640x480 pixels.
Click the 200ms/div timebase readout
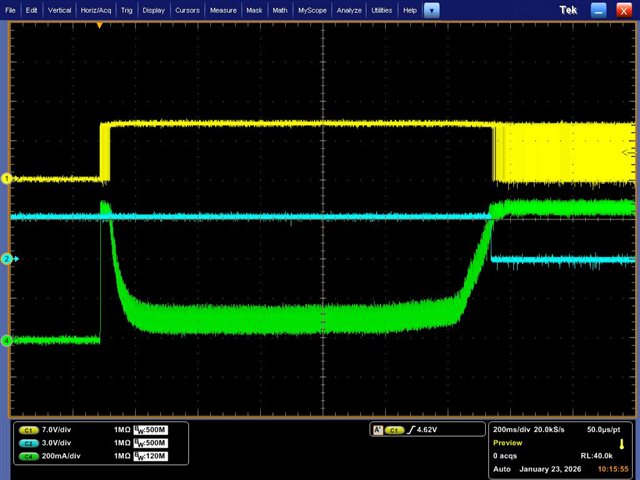(512, 429)
